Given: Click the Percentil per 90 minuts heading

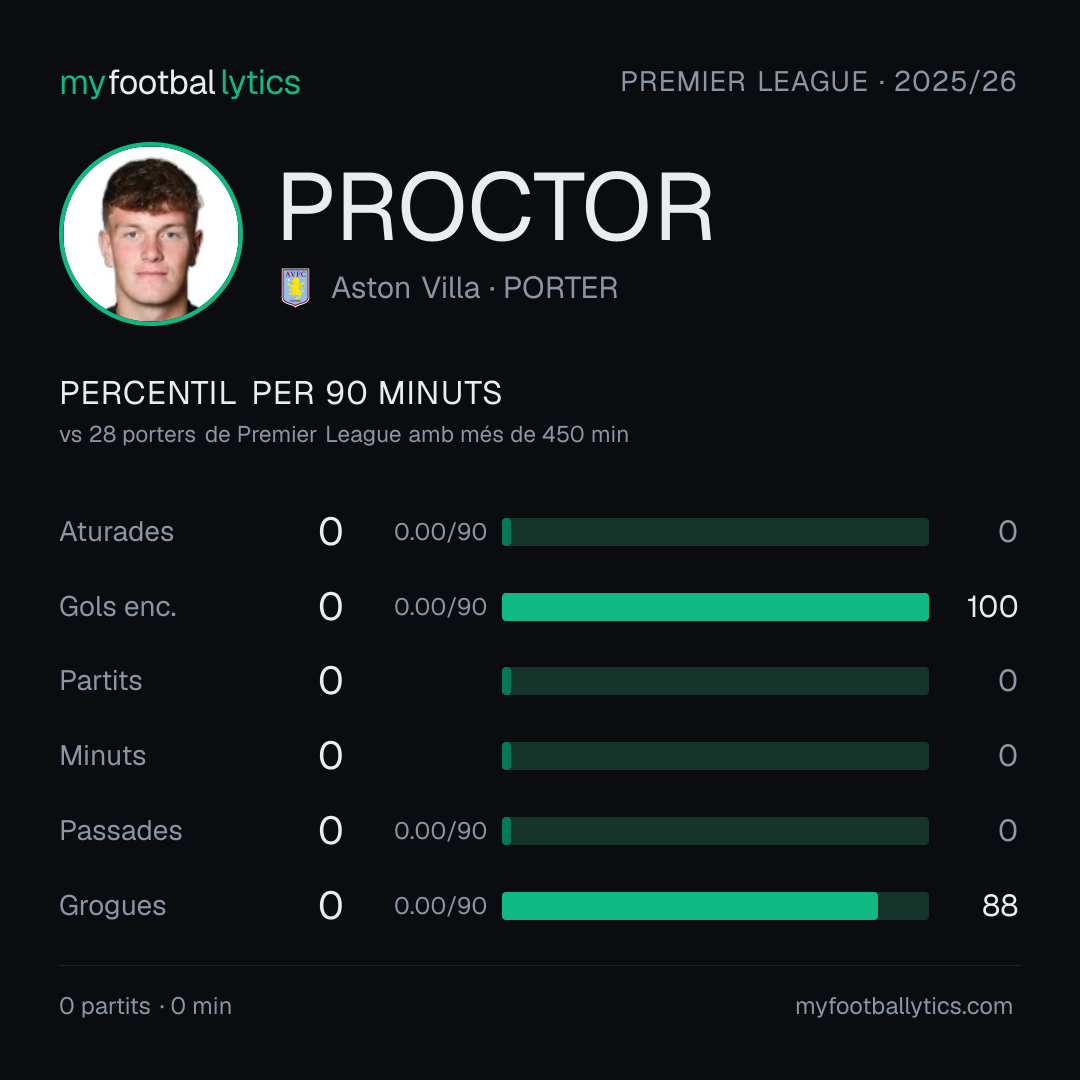Looking at the screenshot, I should [280, 393].
